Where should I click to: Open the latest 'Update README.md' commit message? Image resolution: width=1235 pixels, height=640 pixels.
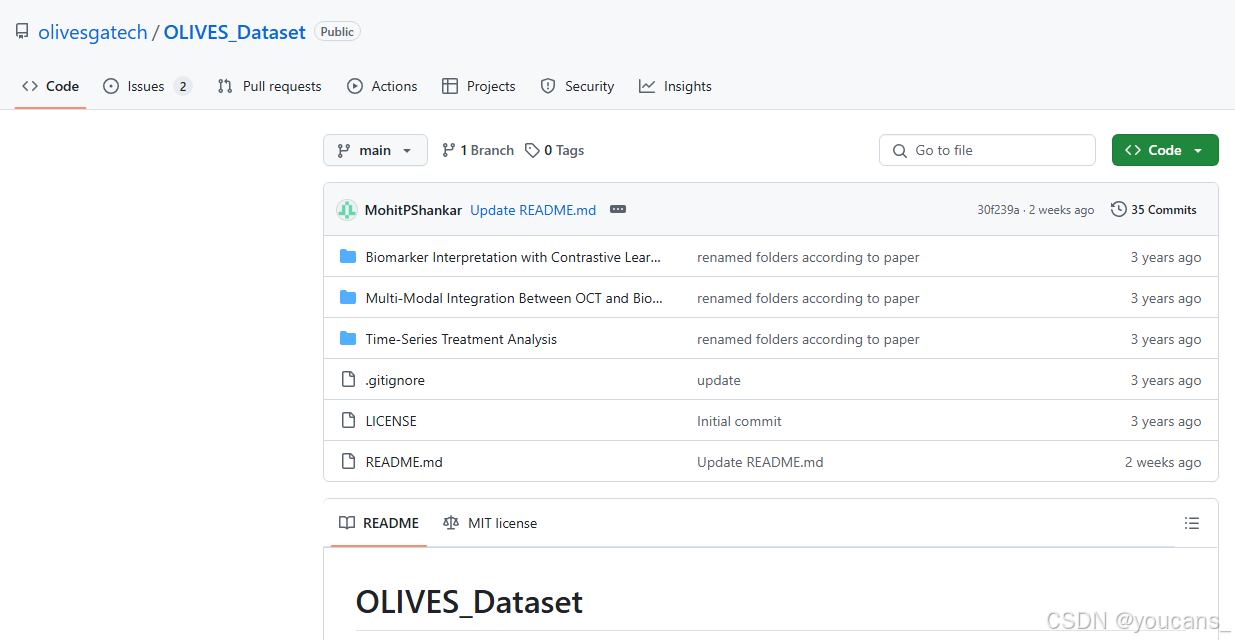click(533, 210)
